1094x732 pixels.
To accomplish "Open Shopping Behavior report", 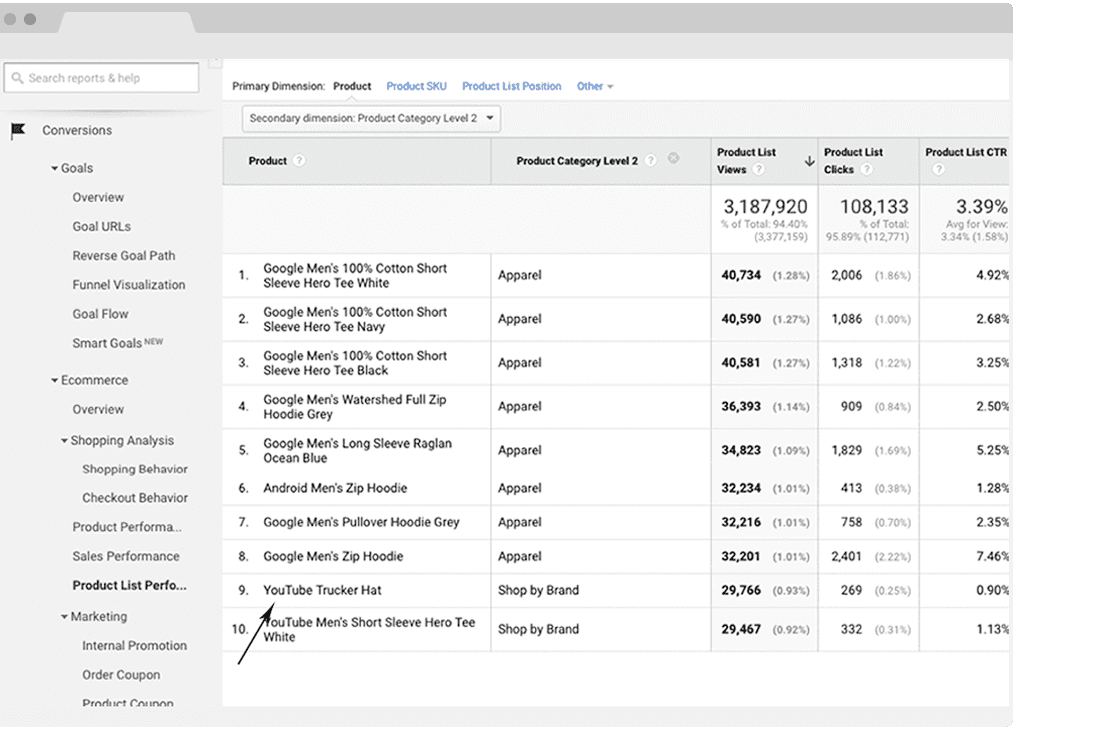I will coord(135,469).
